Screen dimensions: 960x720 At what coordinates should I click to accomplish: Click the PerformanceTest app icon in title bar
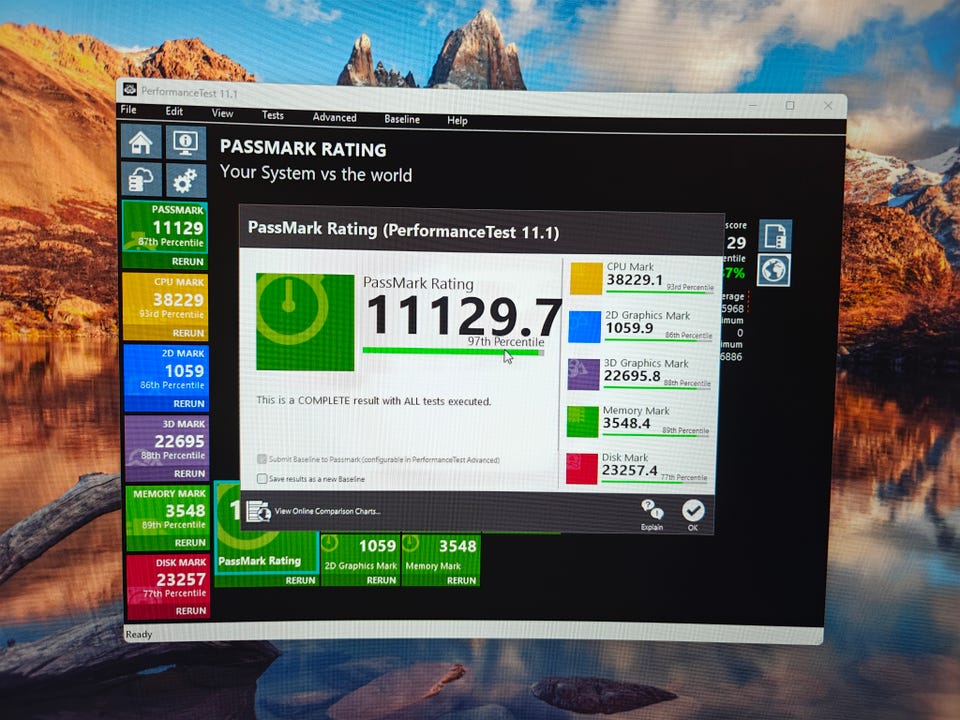(x=129, y=89)
